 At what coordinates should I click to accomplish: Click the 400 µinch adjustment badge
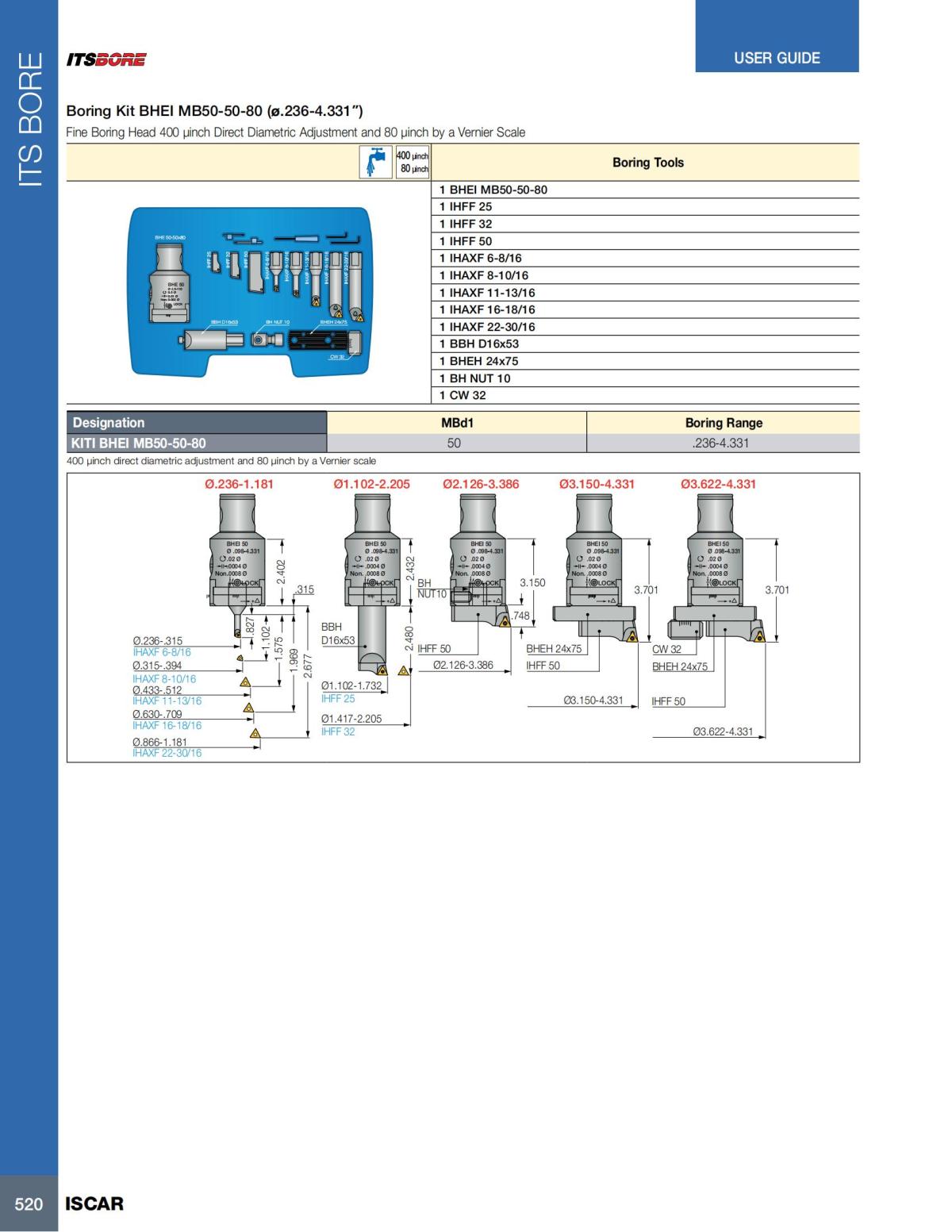[413, 155]
